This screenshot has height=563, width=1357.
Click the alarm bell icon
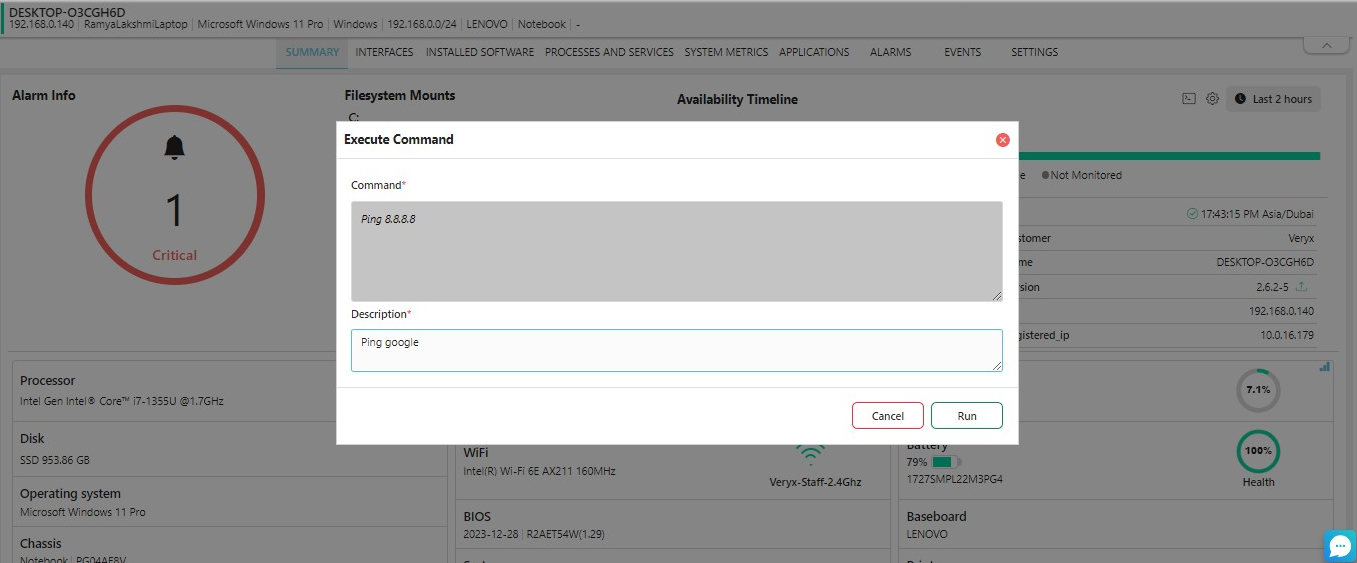(174, 148)
